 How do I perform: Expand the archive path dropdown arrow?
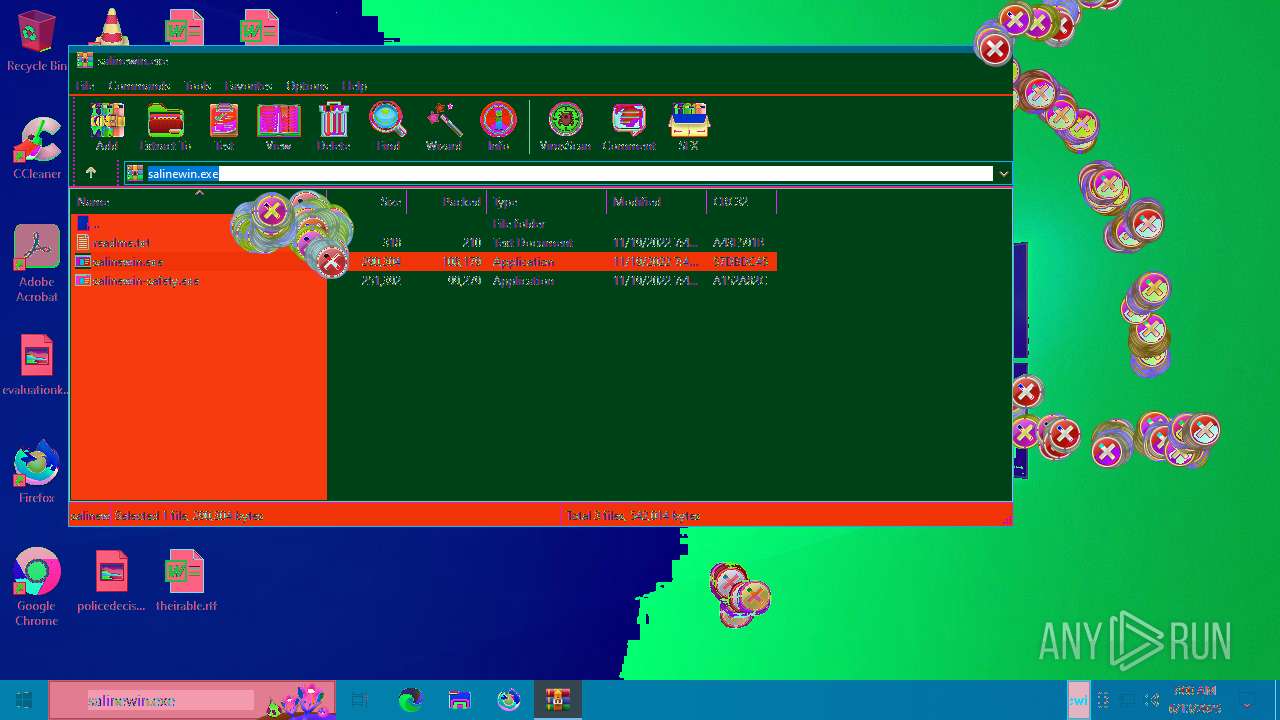[1003, 174]
